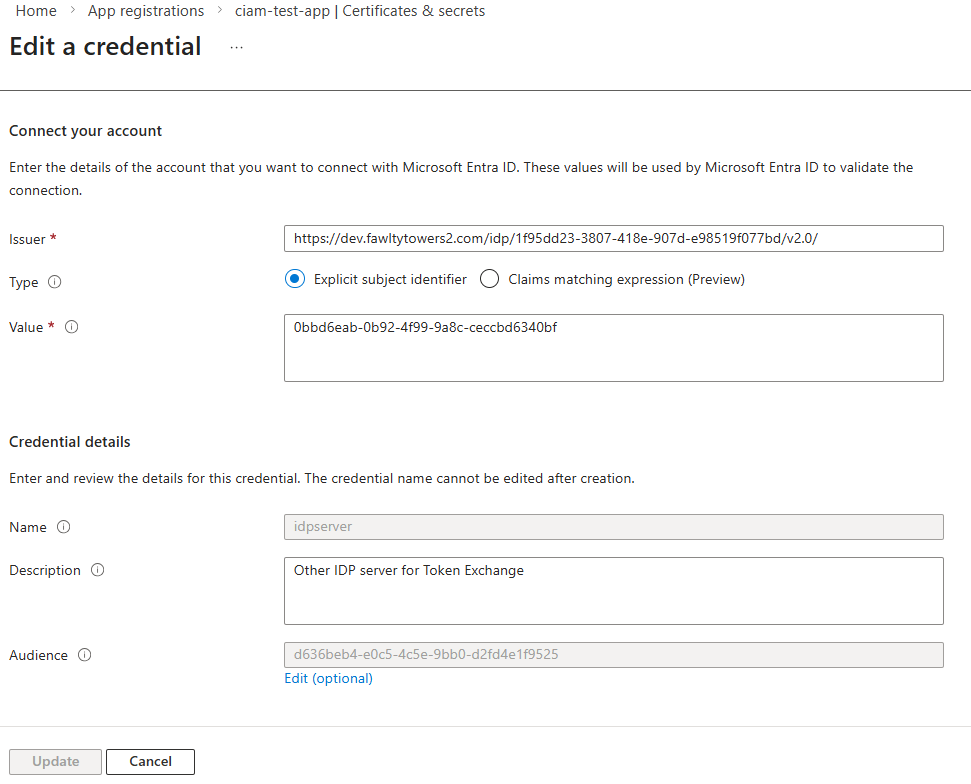This screenshot has height=784, width=971.
Task: Click the info icon next to Type
Action: [55, 283]
